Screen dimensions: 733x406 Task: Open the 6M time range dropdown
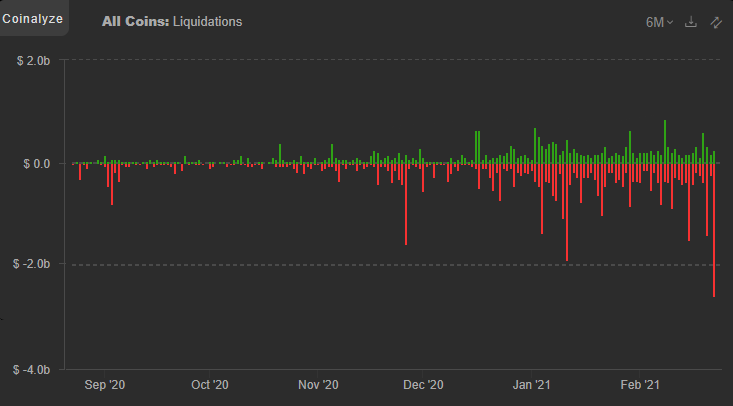point(659,22)
